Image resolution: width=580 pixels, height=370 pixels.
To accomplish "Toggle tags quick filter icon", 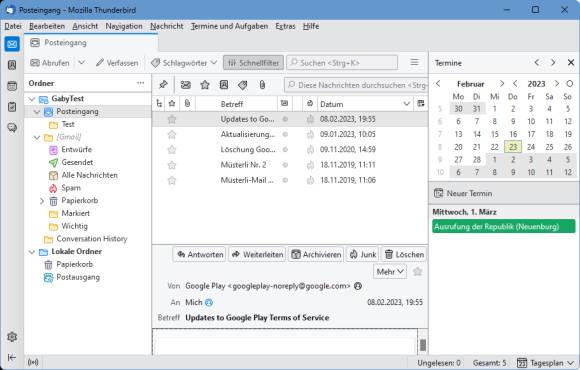I will click(243, 85).
